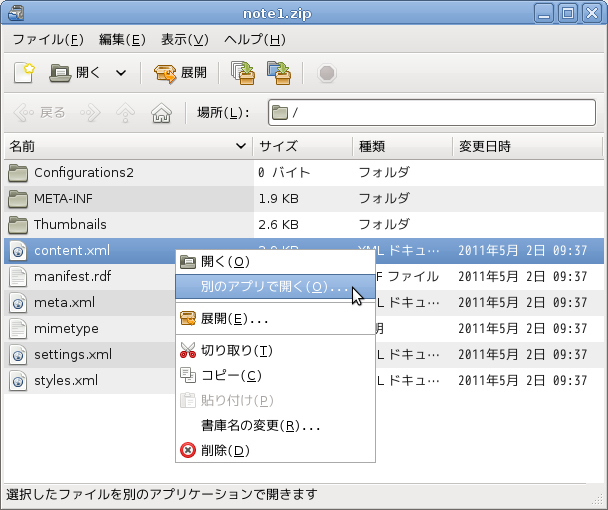Image resolution: width=608 pixels, height=510 pixels.
Task: Open the 編集(E) menu
Action: (x=122, y=40)
